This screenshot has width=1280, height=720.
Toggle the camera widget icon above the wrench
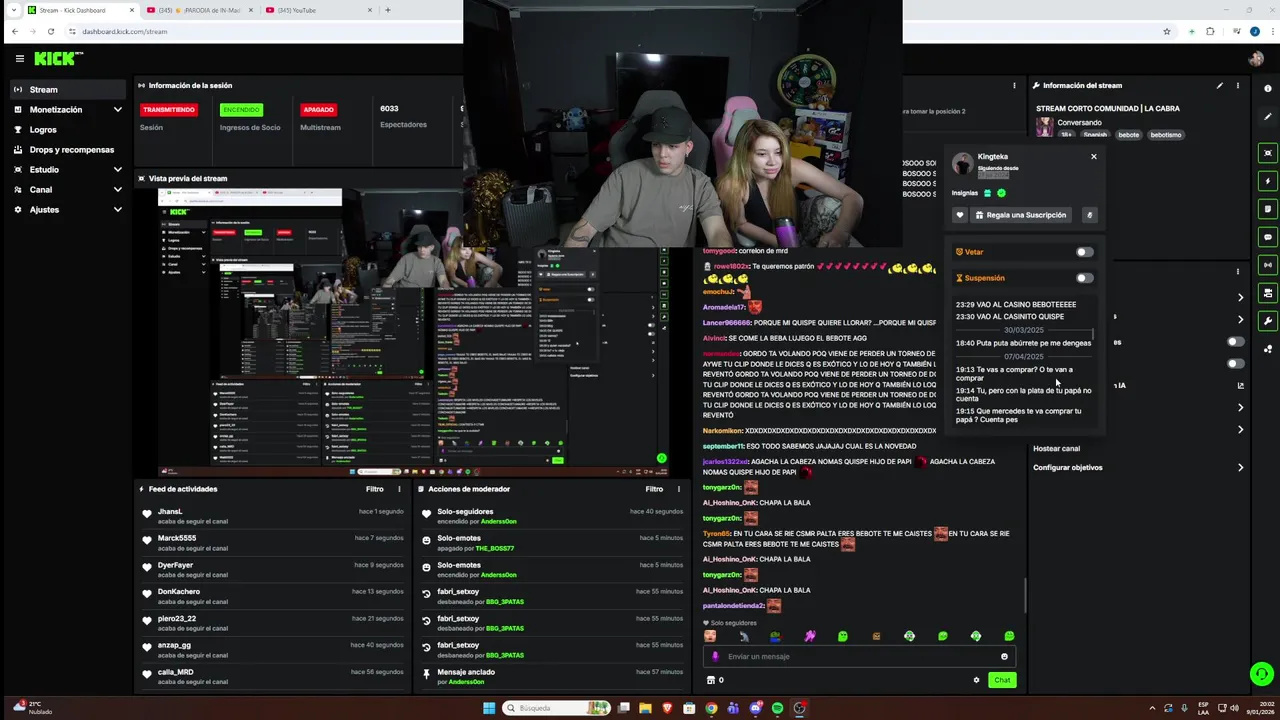(1268, 293)
